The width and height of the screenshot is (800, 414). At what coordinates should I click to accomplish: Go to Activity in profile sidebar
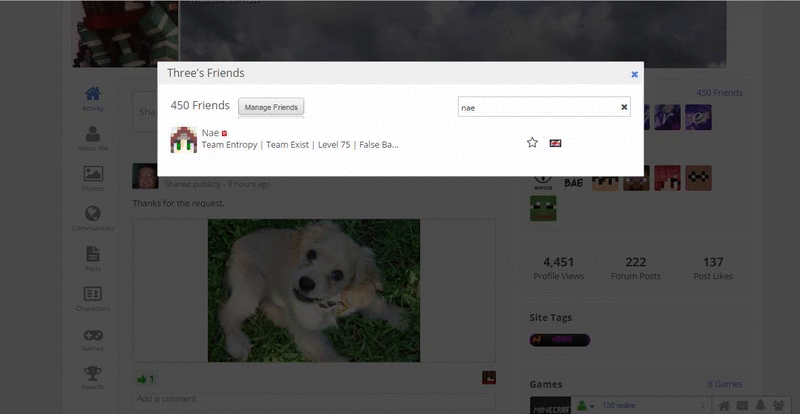point(93,99)
